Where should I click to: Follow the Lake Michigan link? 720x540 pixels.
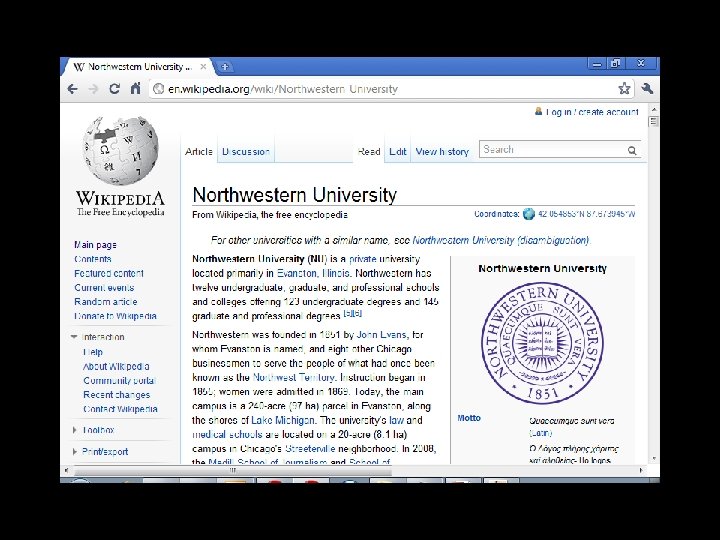click(283, 420)
